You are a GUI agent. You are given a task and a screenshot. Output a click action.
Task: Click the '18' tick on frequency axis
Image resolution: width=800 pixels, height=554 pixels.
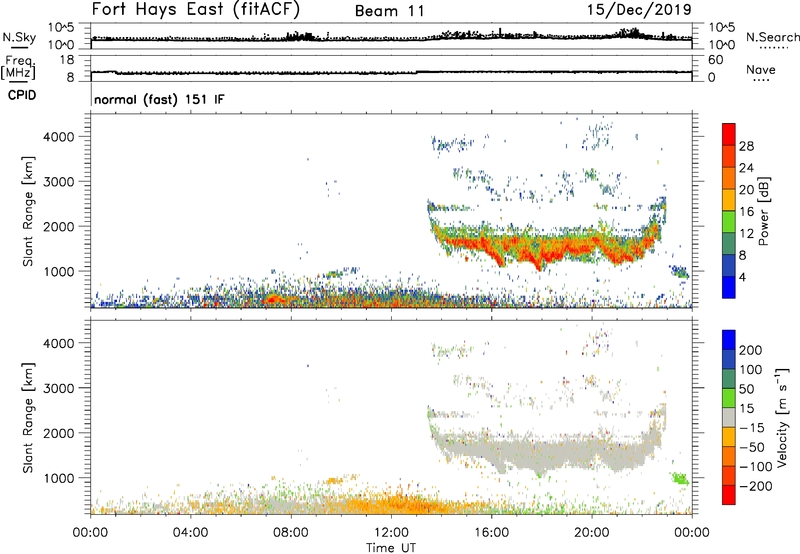click(67, 60)
